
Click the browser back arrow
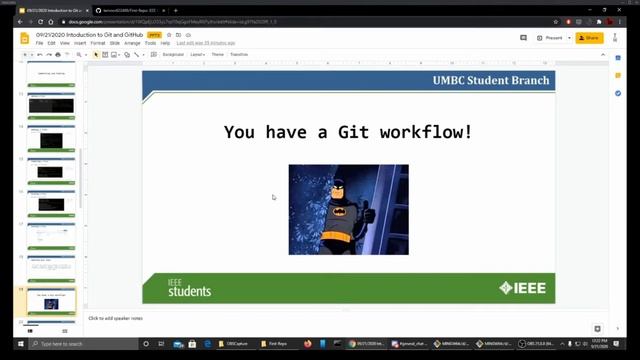(x=20, y=22)
